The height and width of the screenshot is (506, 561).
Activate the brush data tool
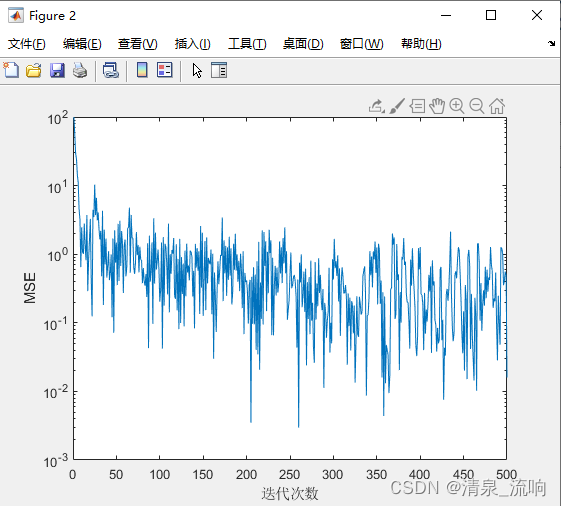(x=397, y=106)
